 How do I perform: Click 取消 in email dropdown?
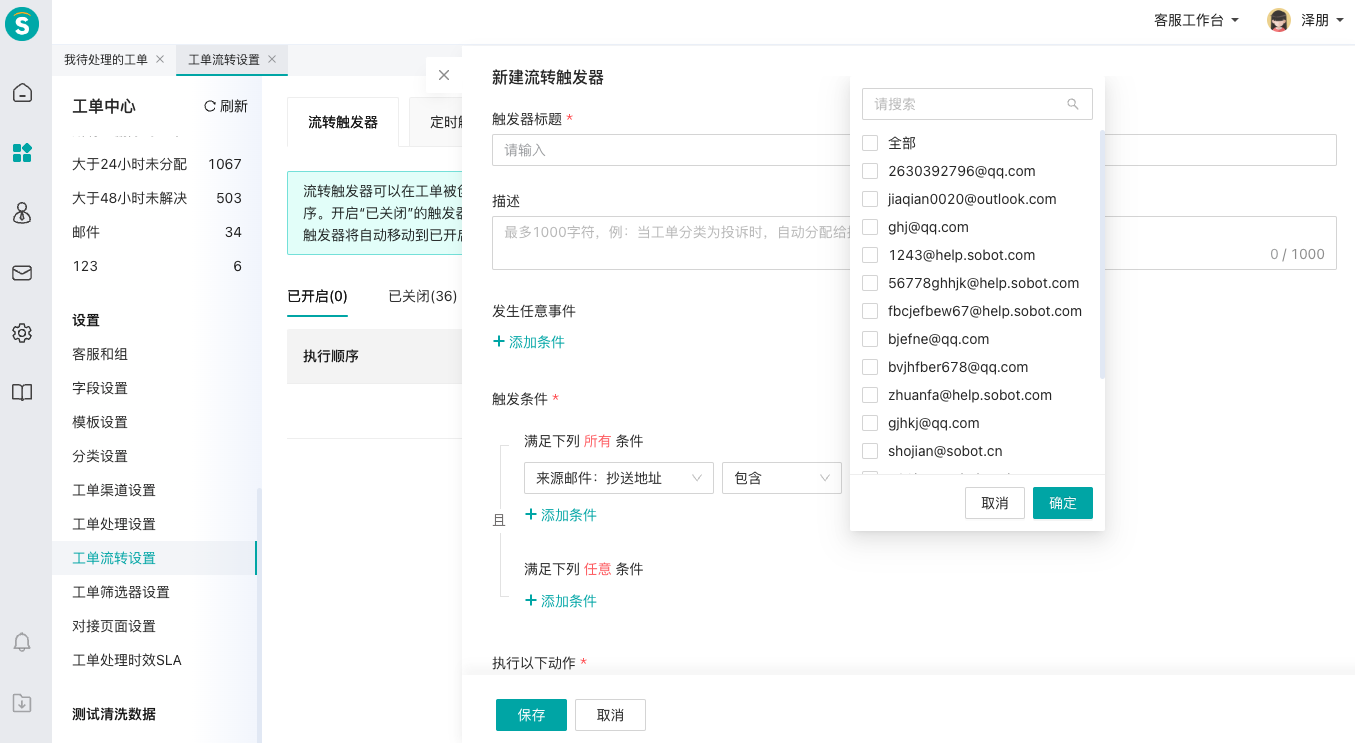point(995,503)
